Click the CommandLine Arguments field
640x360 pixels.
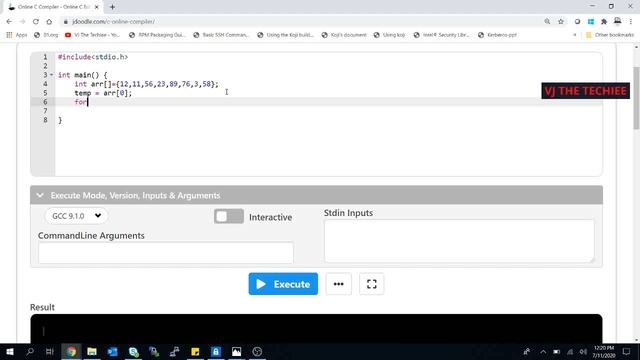(x=166, y=252)
